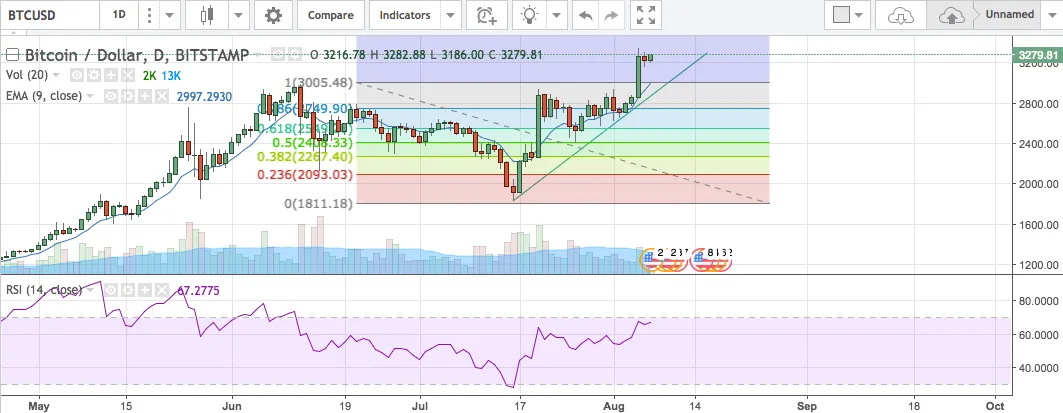The height and width of the screenshot is (413, 1063).
Task: Create a new alert with alarm clock icon
Action: pos(486,15)
